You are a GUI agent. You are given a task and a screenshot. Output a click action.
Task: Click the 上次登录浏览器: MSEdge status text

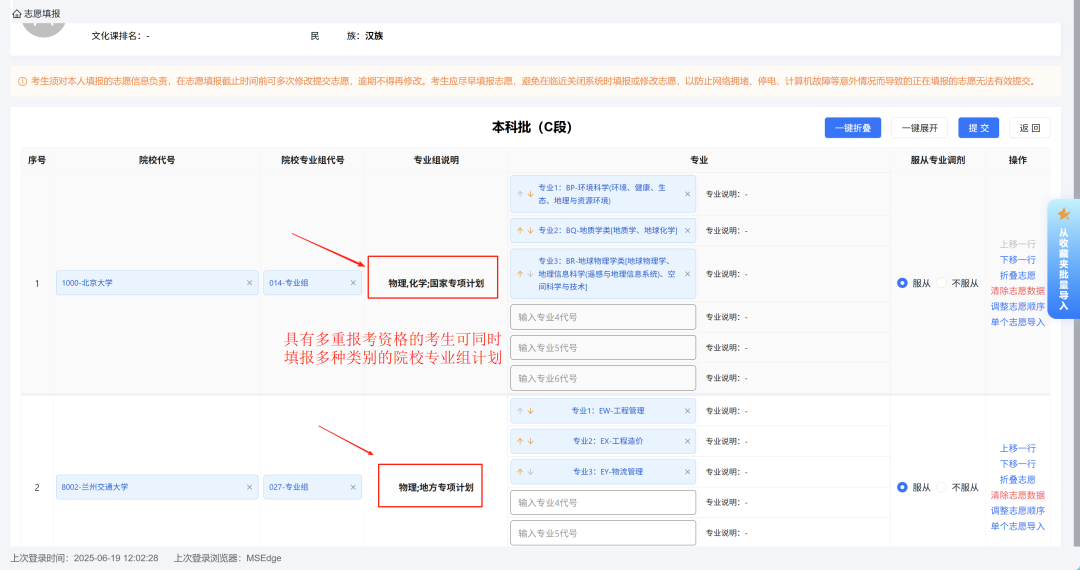coord(228,558)
